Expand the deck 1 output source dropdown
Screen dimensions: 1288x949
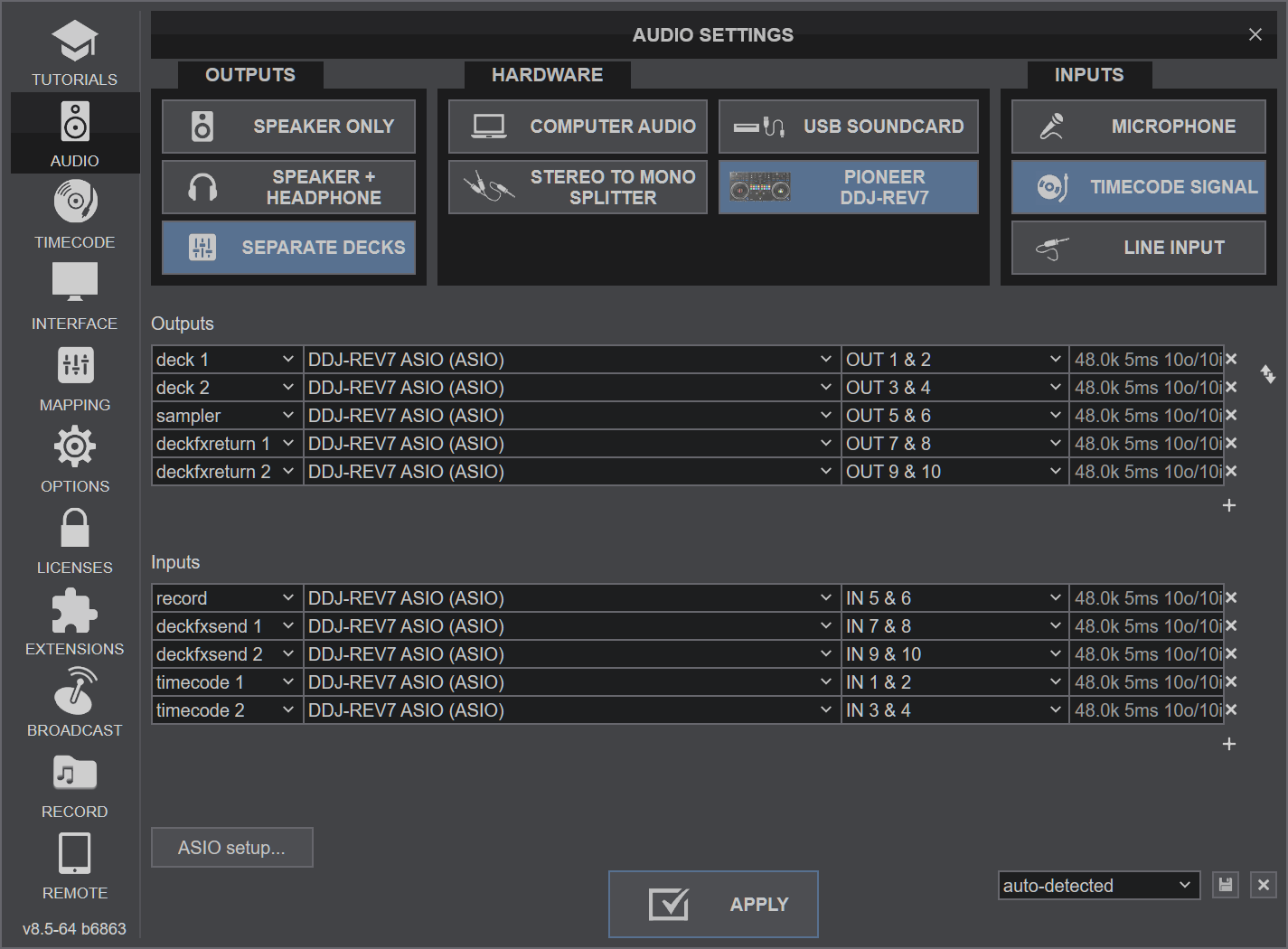pyautogui.click(x=225, y=360)
